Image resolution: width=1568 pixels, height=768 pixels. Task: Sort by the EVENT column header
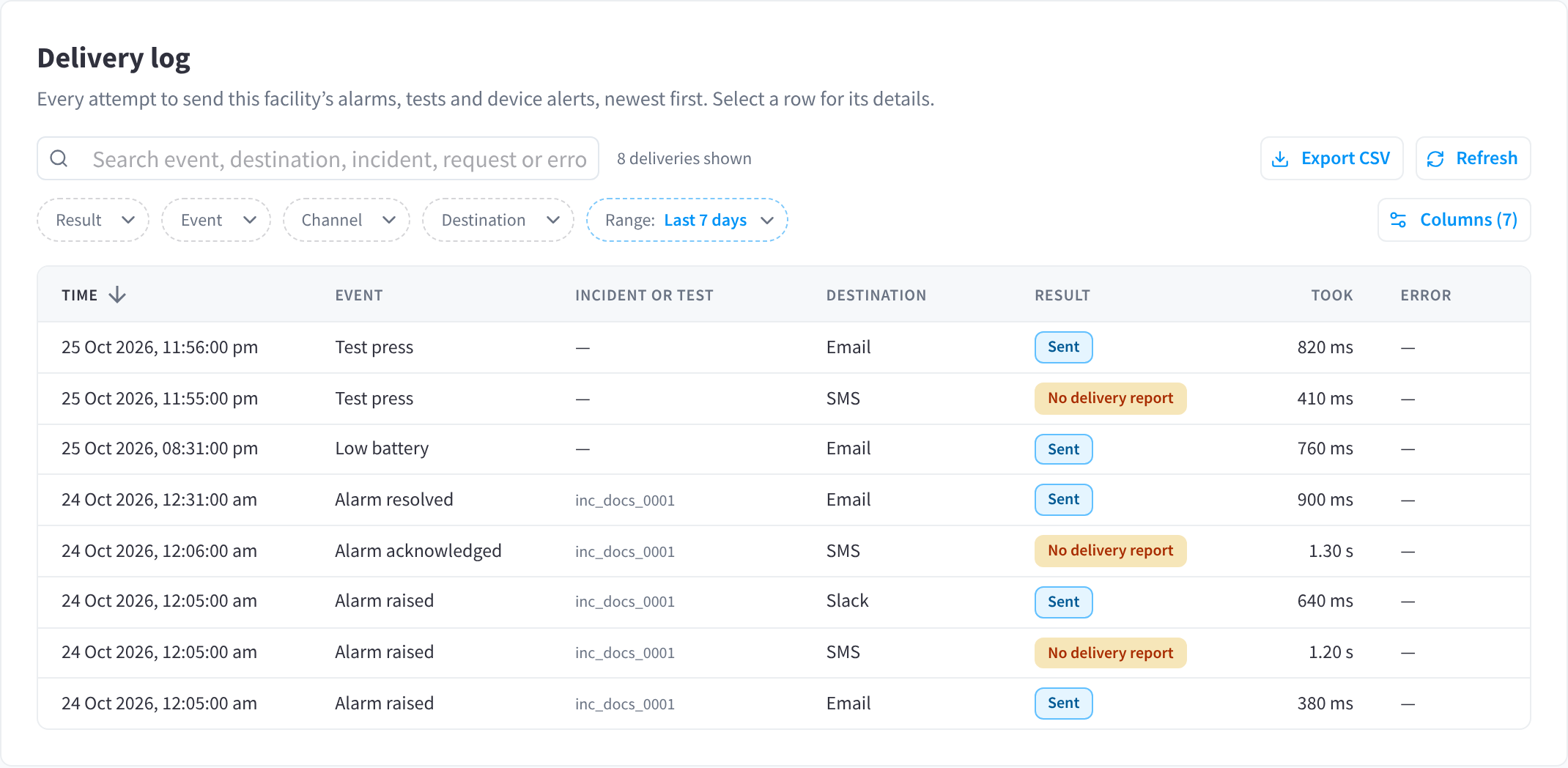coord(359,295)
